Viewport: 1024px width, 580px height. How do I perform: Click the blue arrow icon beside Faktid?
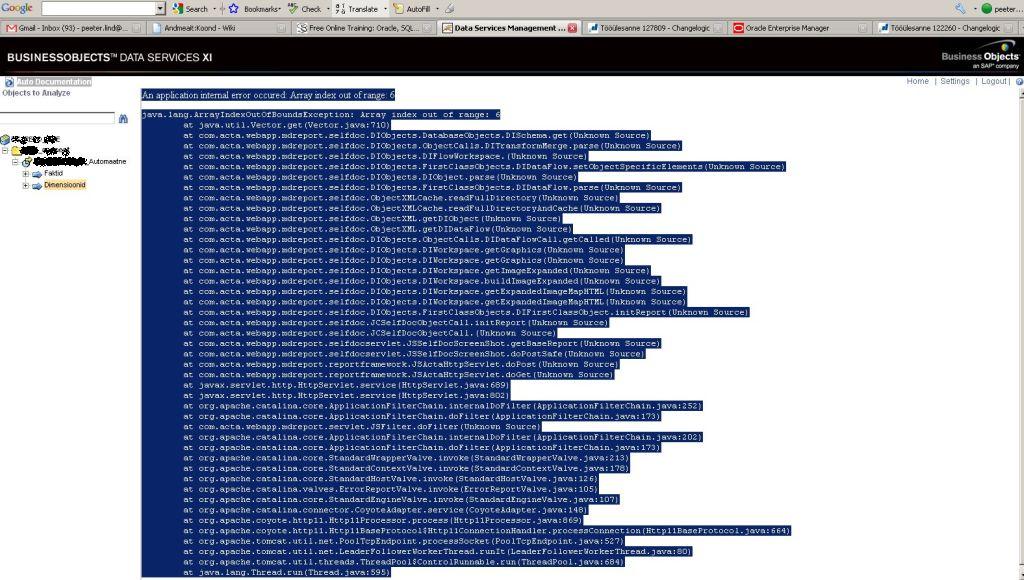(x=37, y=174)
